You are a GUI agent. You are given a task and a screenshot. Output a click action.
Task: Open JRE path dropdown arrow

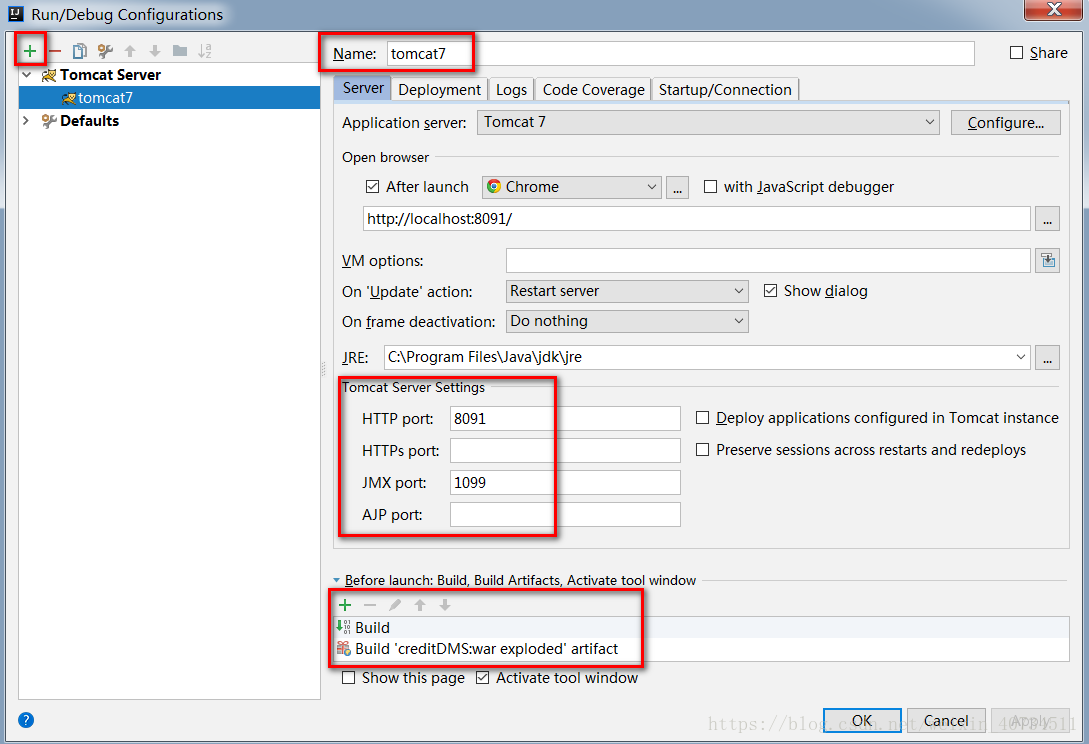click(x=1020, y=357)
